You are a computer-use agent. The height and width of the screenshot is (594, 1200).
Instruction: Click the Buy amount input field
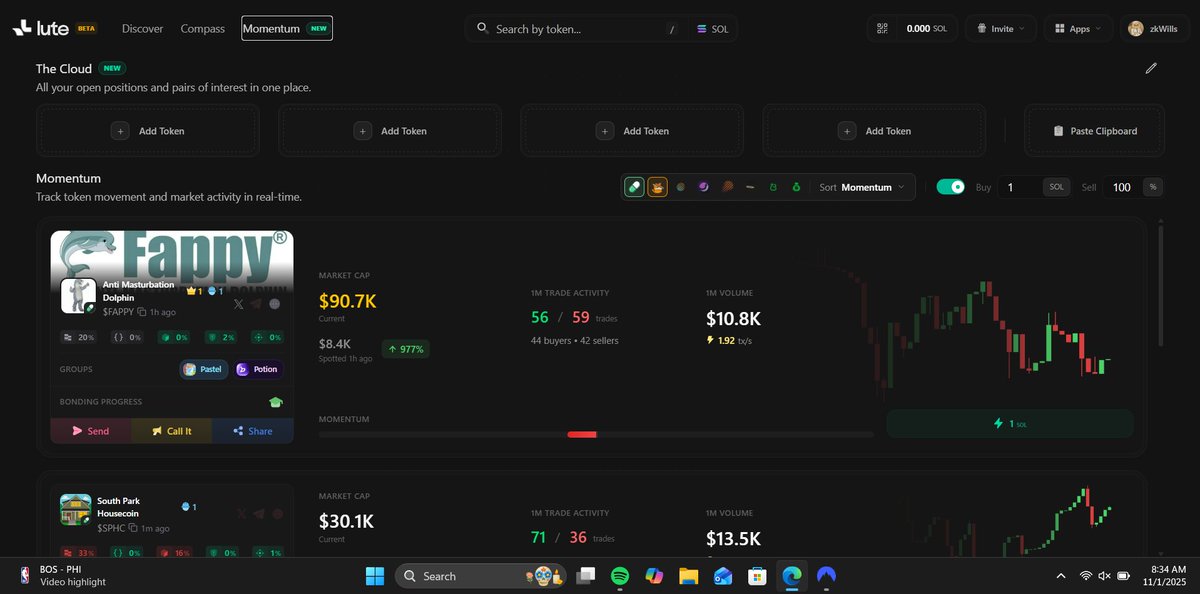pyautogui.click(x=1021, y=187)
